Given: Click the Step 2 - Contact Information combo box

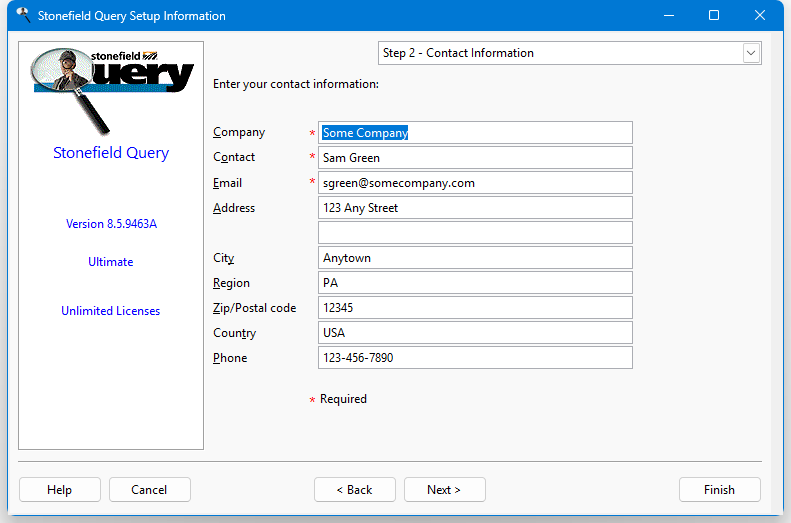Looking at the screenshot, I should tap(560, 53).
